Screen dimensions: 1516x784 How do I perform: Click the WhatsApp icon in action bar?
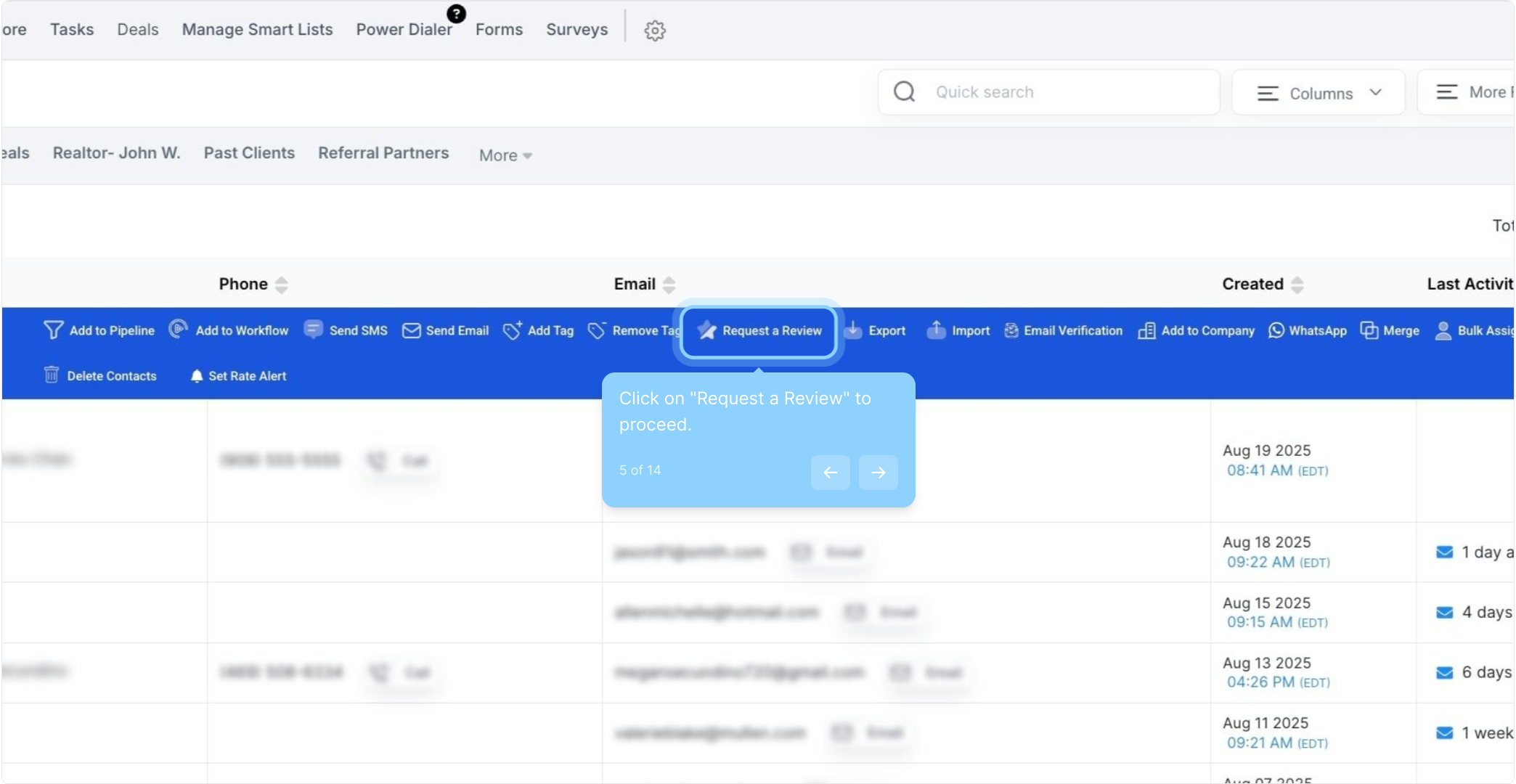click(x=1276, y=330)
